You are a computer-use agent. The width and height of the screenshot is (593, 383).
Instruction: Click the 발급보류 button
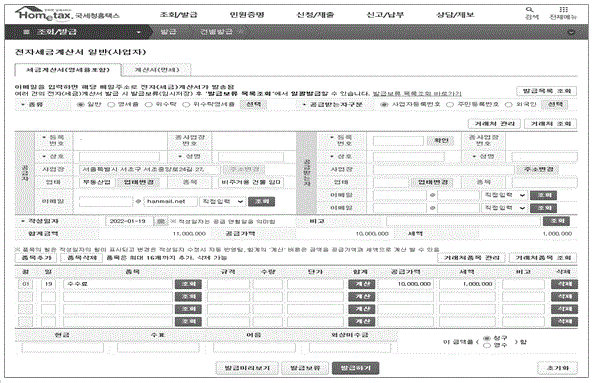(x=305, y=368)
